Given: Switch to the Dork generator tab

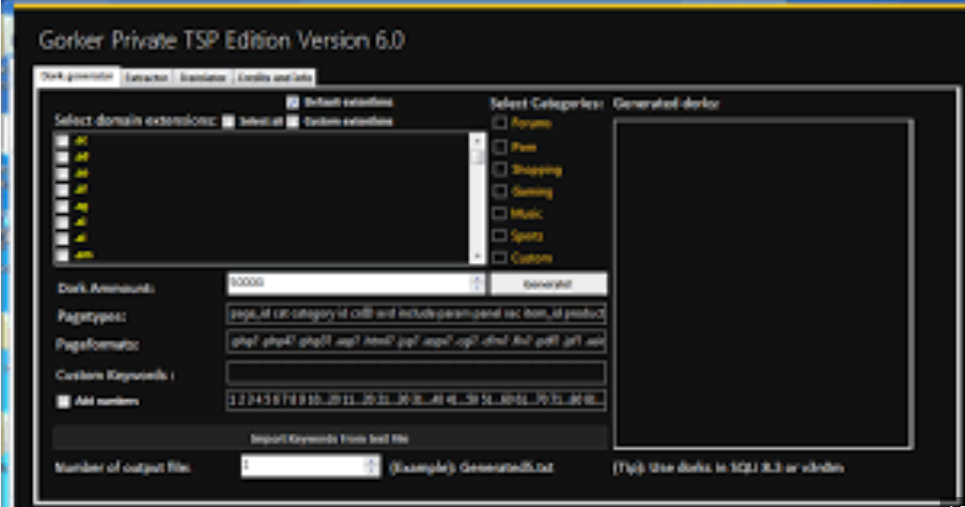Looking at the screenshot, I should click(76, 76).
